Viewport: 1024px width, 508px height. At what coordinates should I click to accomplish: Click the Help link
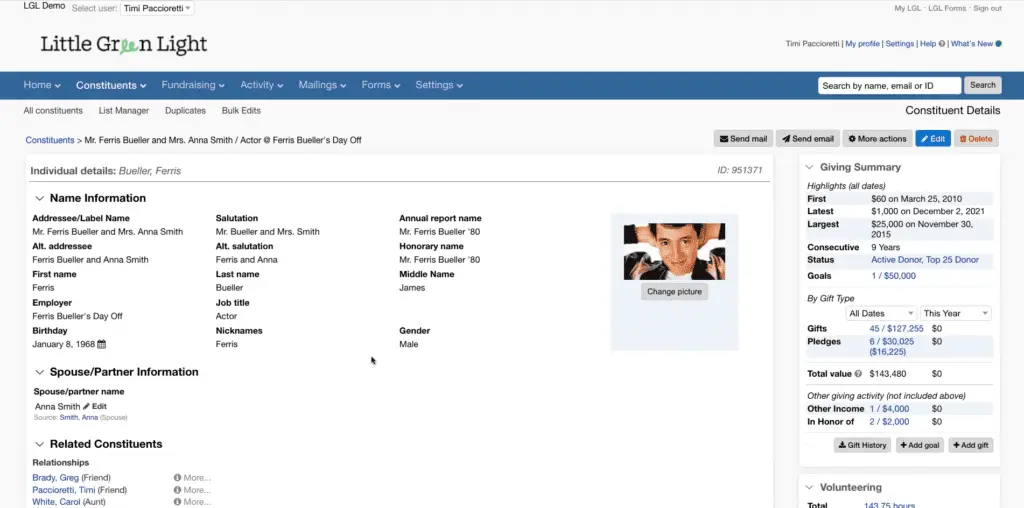pos(928,44)
